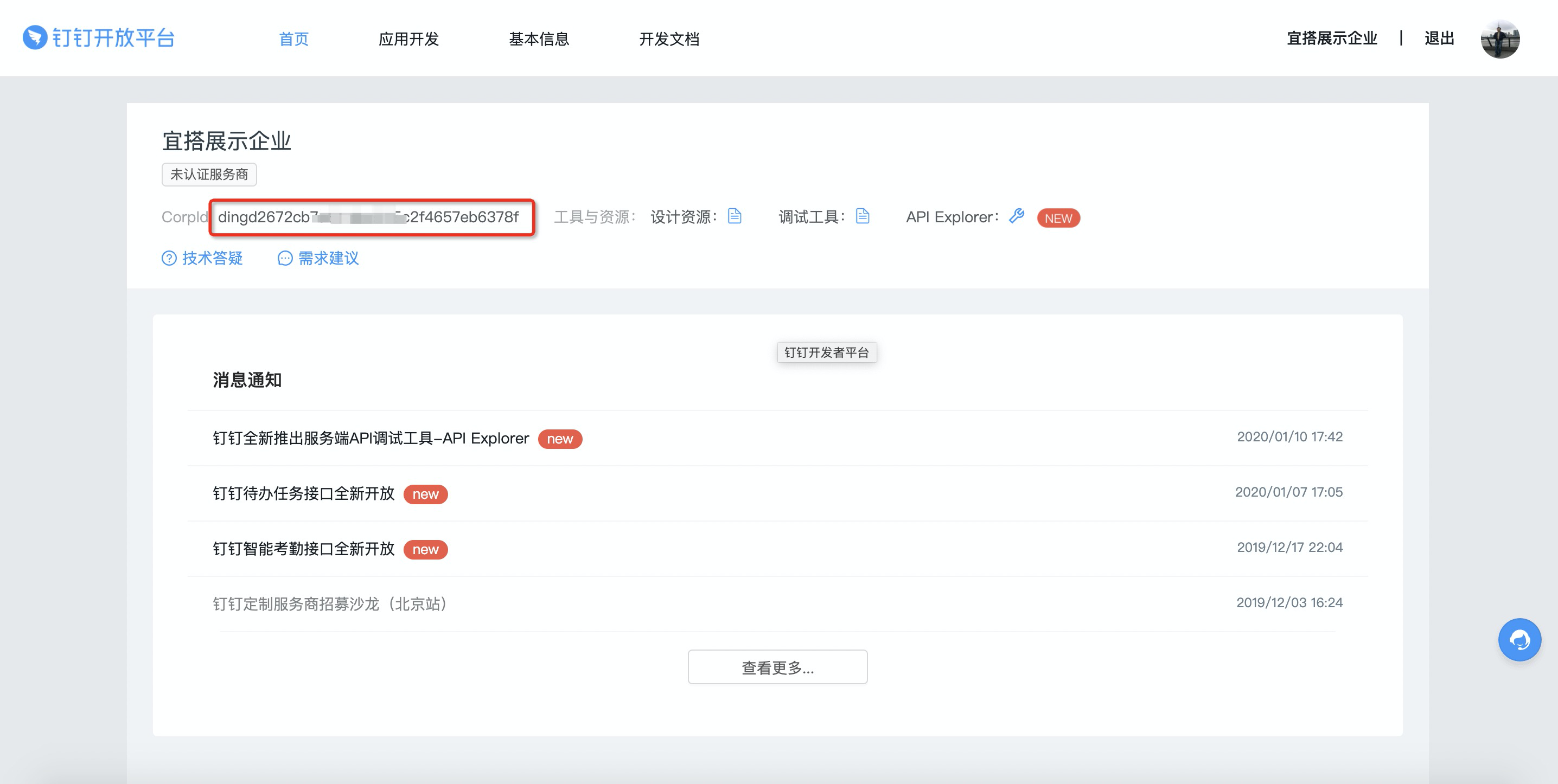Click 退出 to log out
The image size is (1558, 784).
[1439, 38]
